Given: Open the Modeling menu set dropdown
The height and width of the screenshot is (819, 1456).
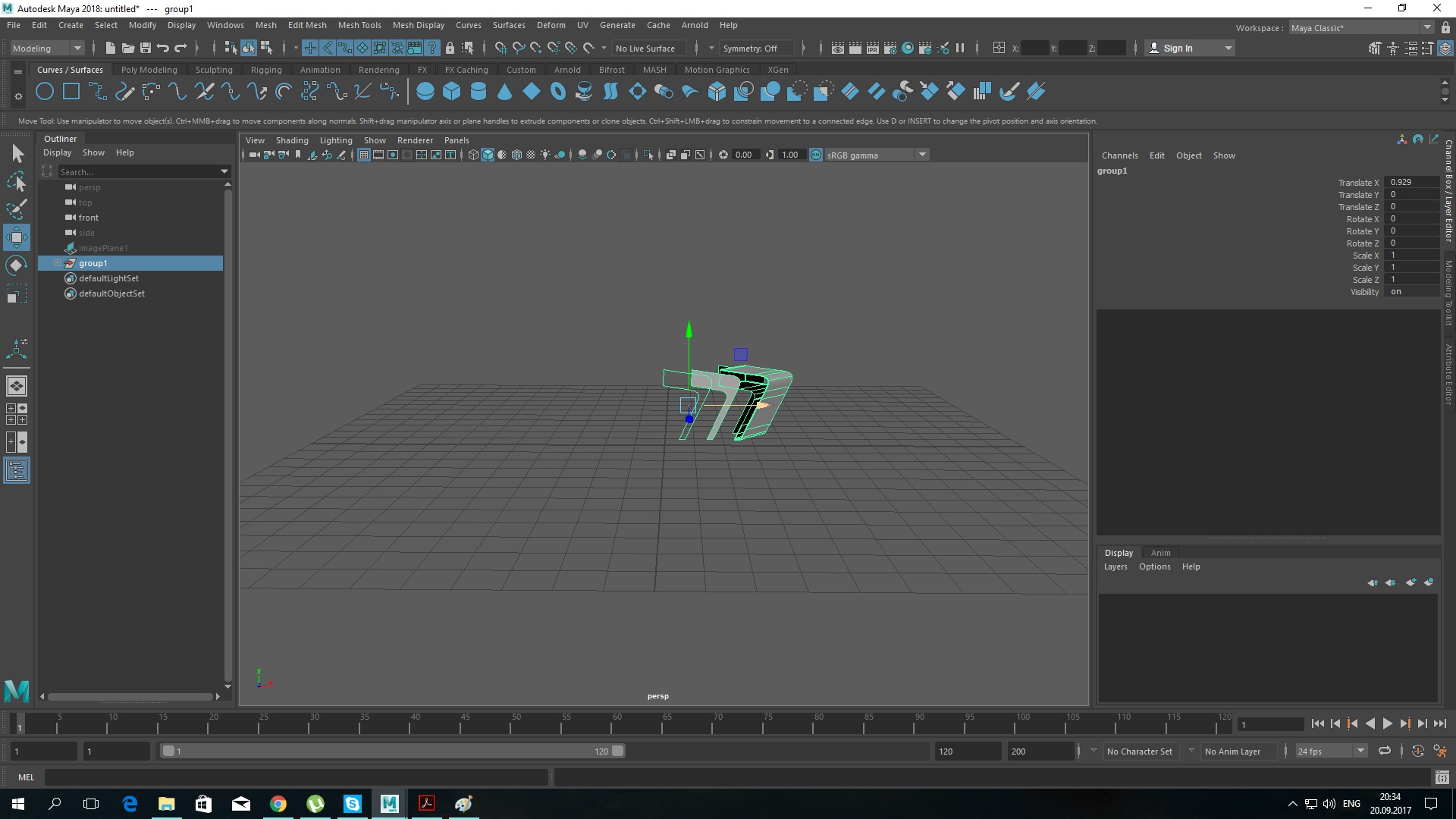Looking at the screenshot, I should pos(47,48).
